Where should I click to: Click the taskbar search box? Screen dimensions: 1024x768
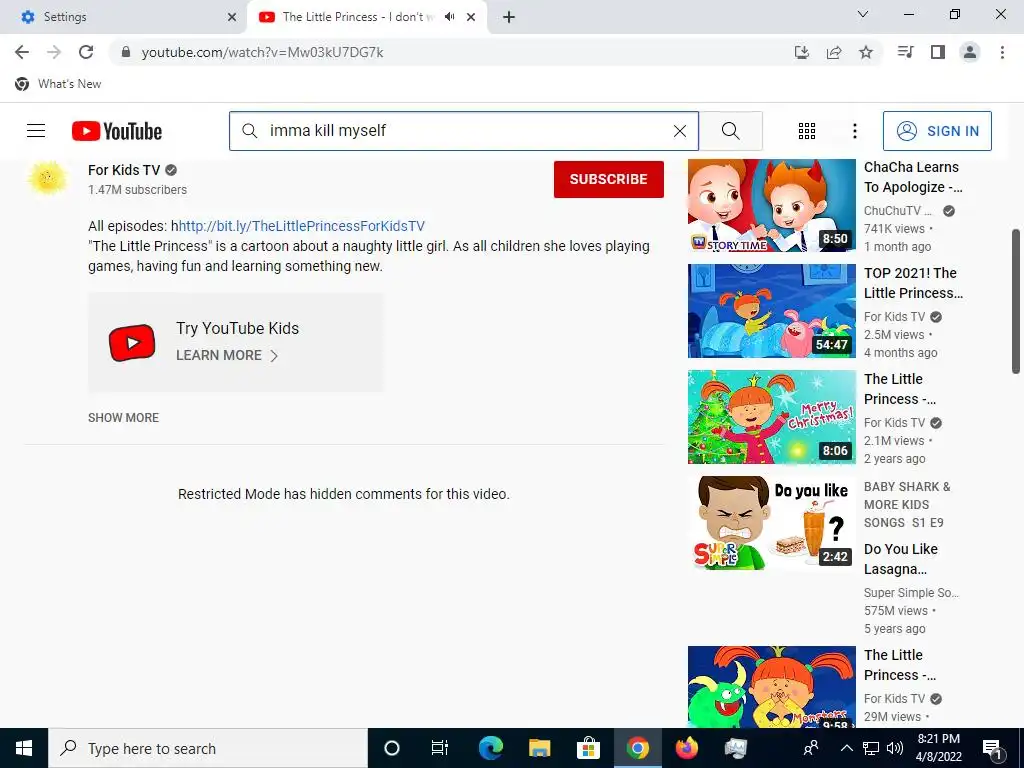pos(208,748)
